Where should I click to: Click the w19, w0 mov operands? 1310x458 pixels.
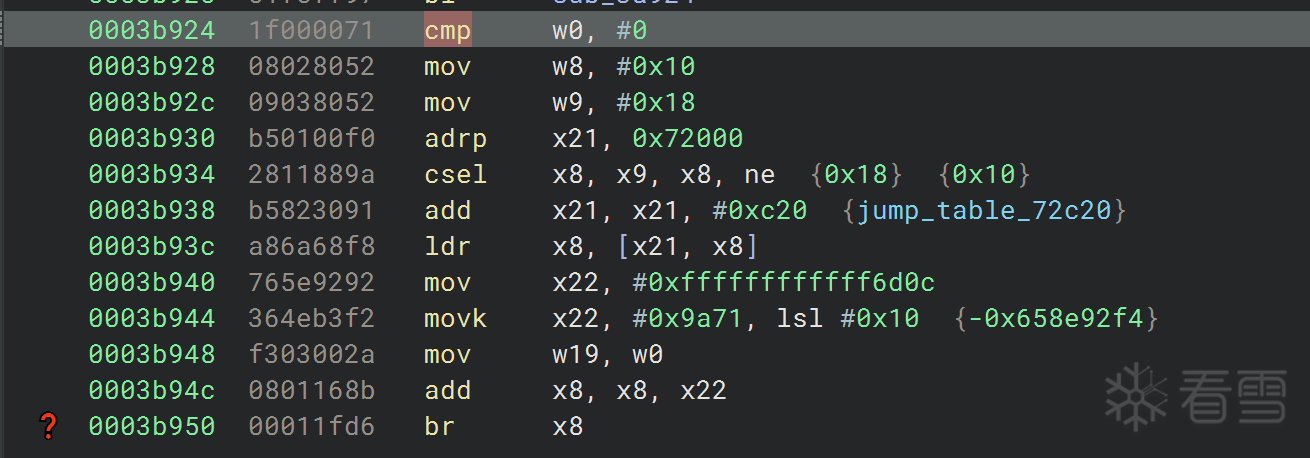point(607,355)
